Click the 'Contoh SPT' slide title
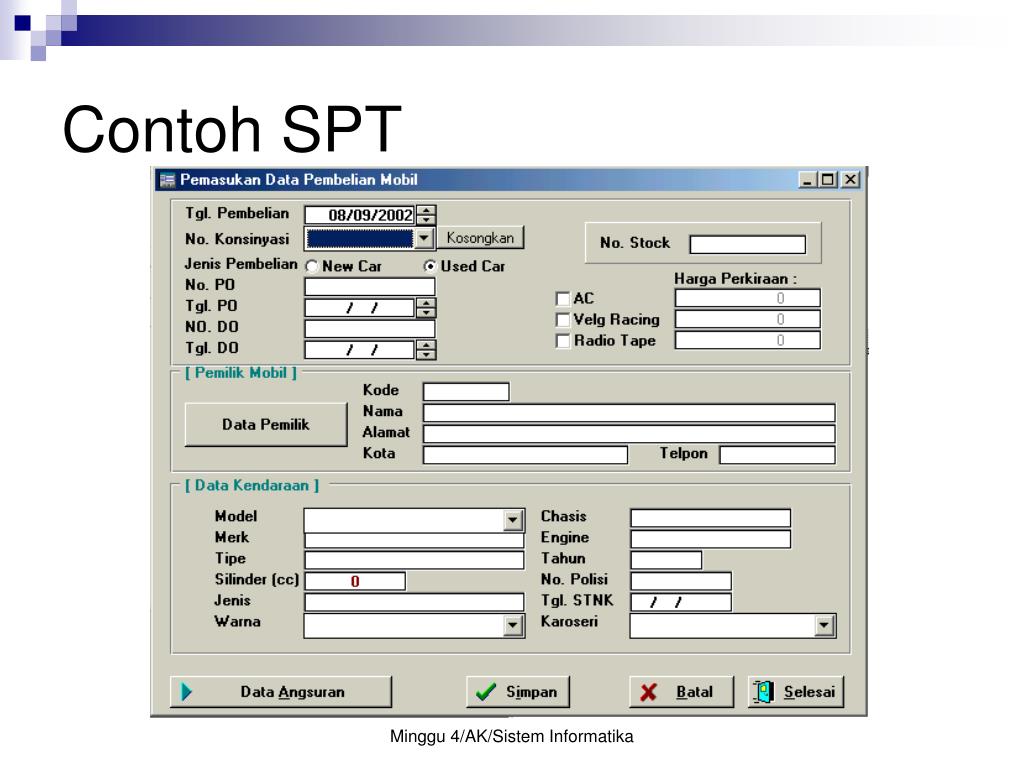1024x768 pixels. tap(232, 129)
